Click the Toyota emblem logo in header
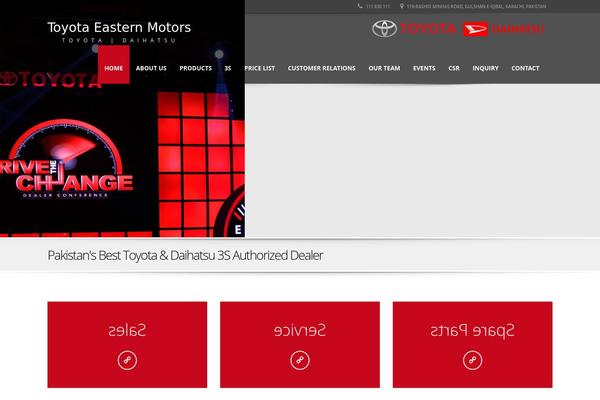This screenshot has width=600, height=400. tap(384, 29)
